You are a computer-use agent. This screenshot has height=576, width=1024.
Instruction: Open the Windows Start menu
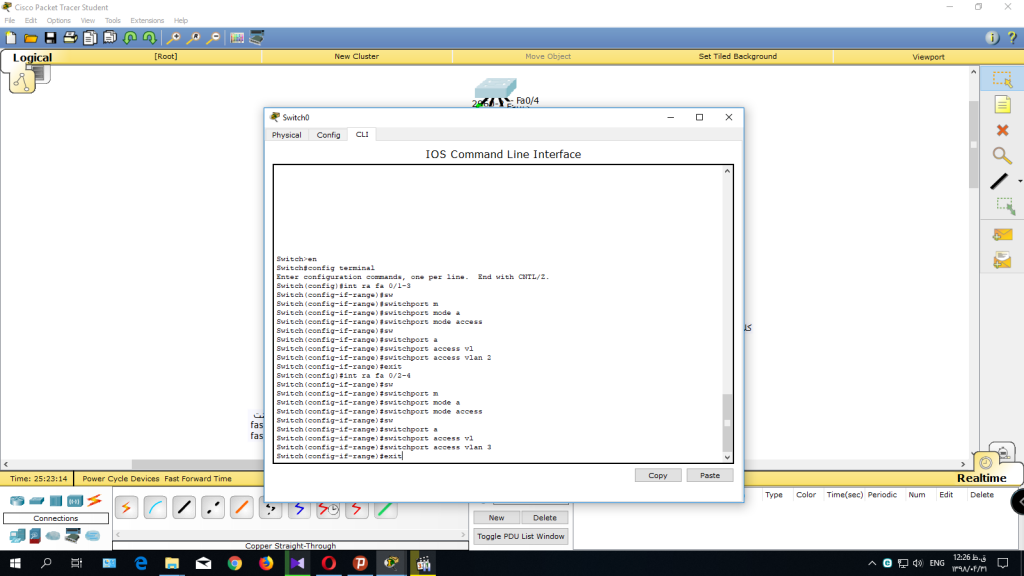[x=15, y=563]
